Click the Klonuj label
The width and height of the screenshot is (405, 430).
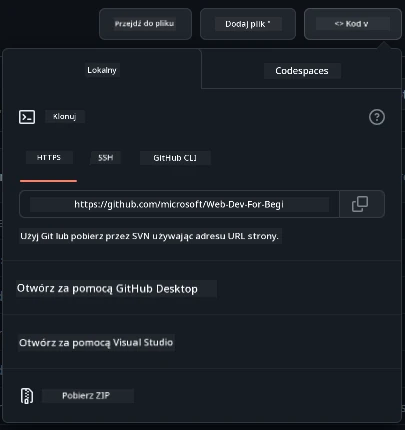[65, 117]
